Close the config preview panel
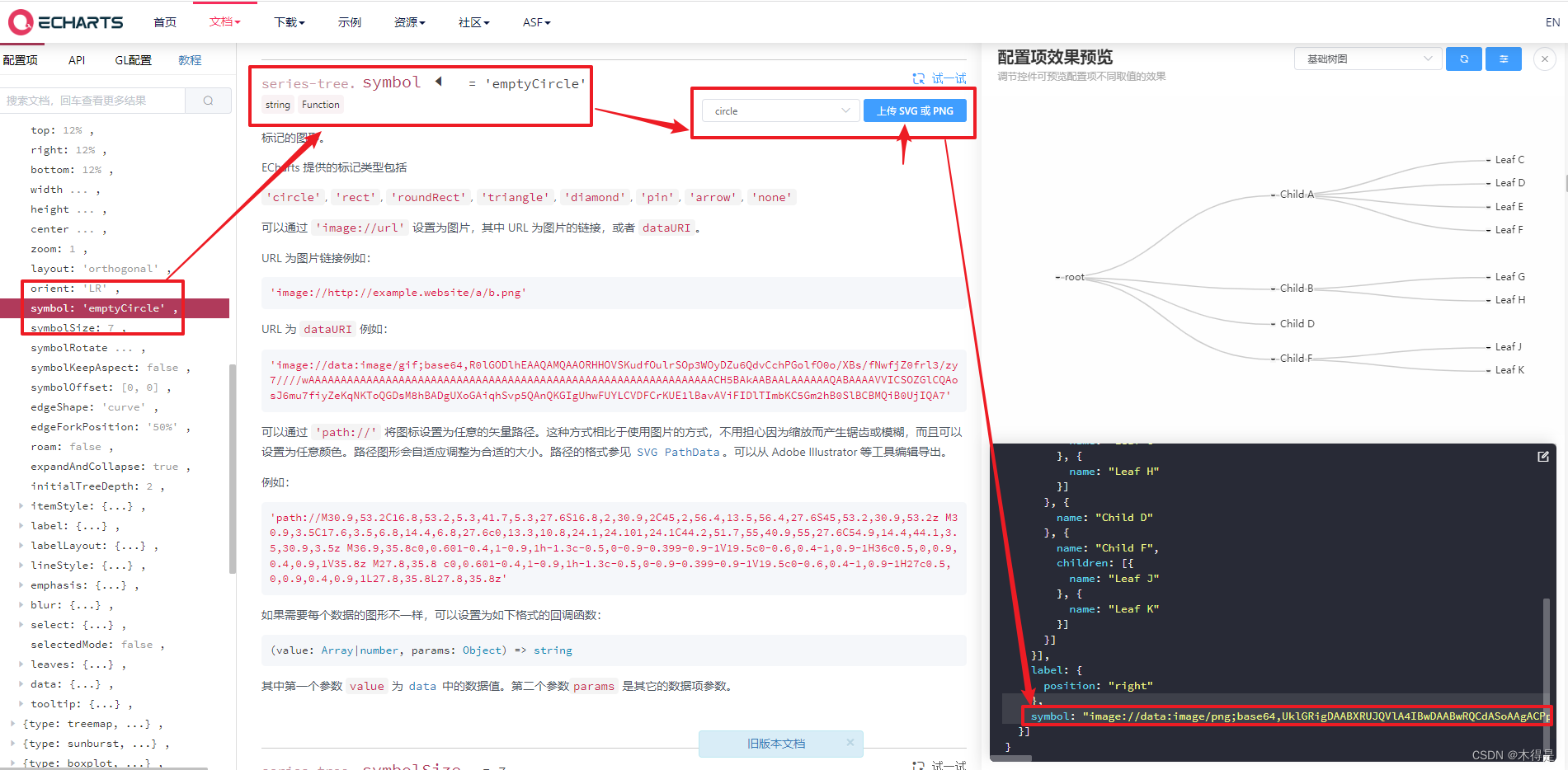This screenshot has height=770, width=1568. point(1545,59)
